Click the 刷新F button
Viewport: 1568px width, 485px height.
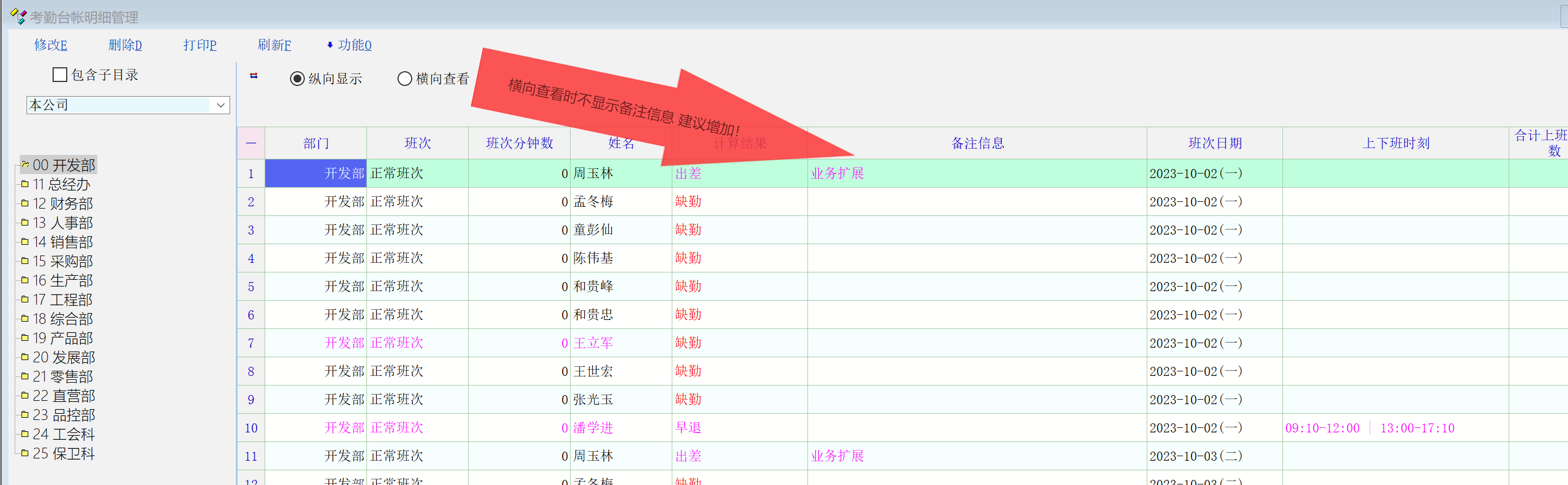[274, 45]
